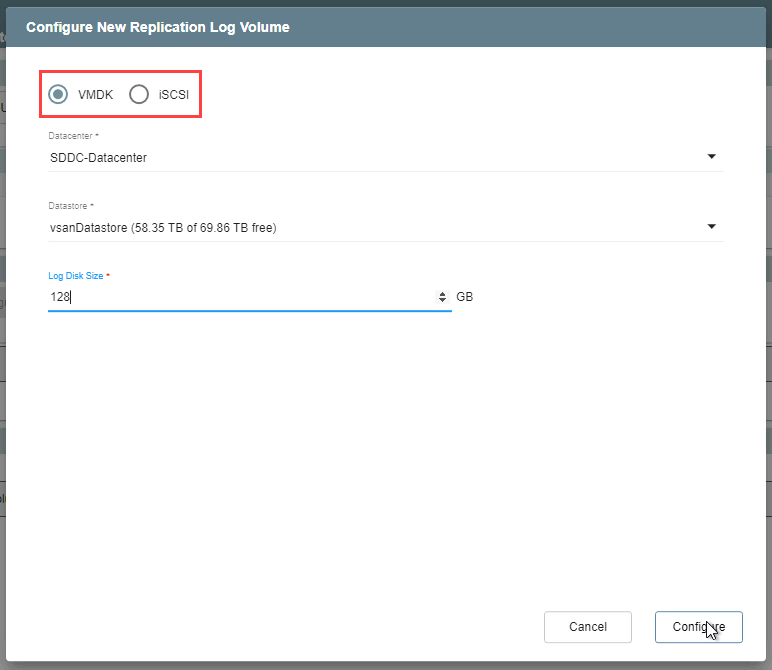Click the Datastore field label
This screenshot has height=670, width=772.
click(x=71, y=206)
